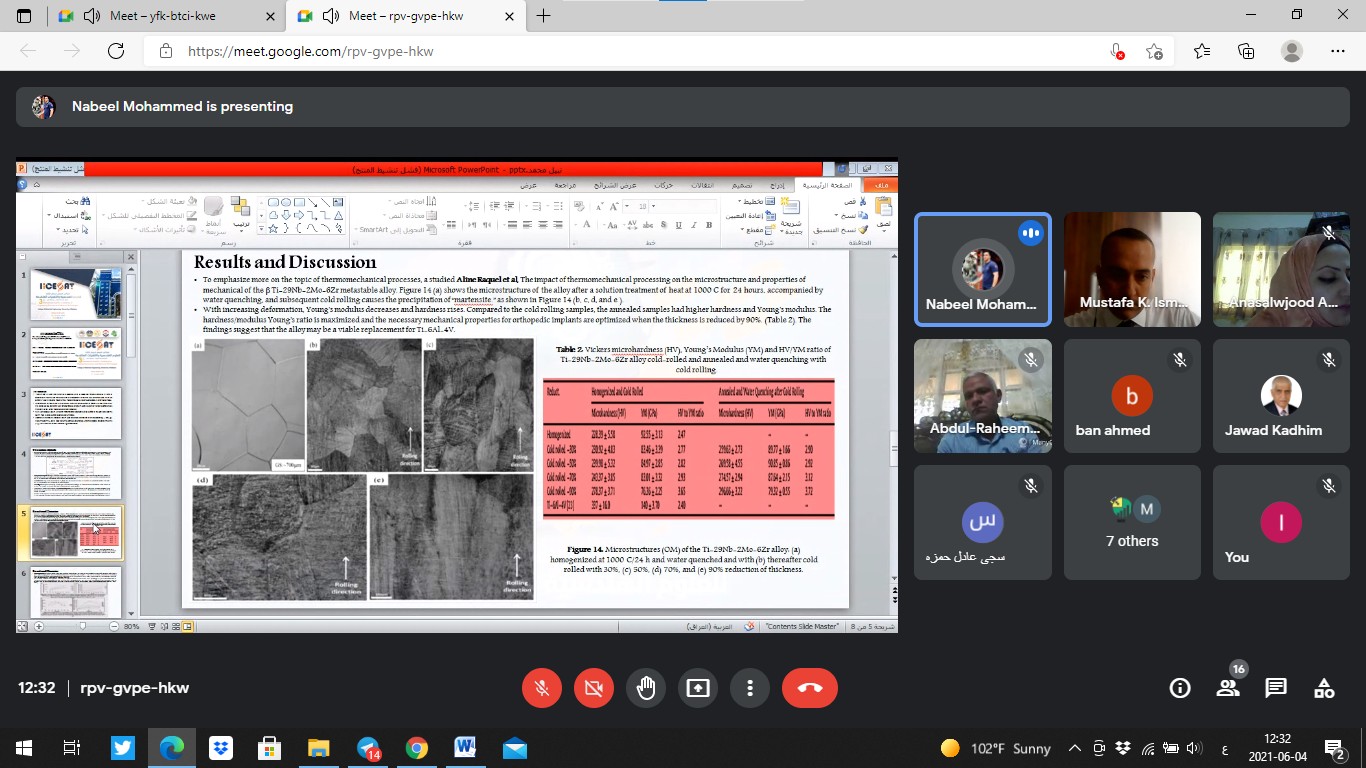Open the browser Favorites star list icon
The image size is (1366, 768).
[x=1202, y=51]
